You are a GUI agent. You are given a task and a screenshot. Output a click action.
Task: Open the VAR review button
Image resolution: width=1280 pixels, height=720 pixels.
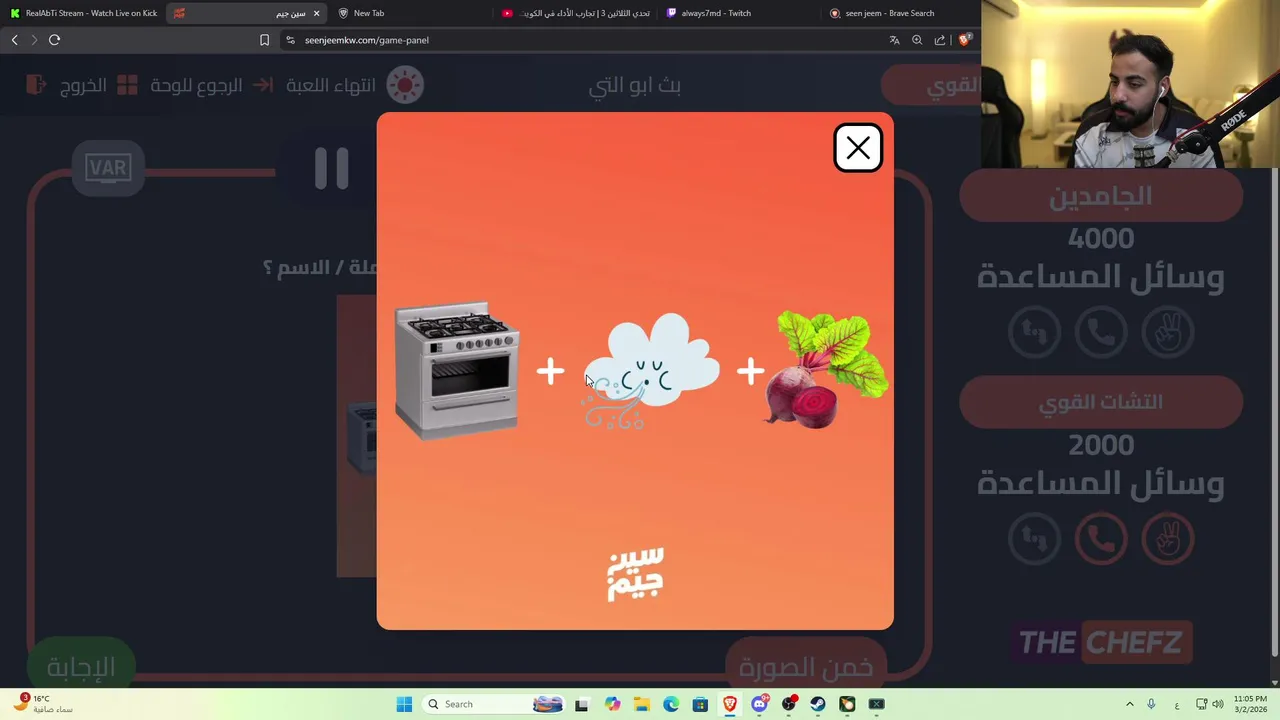point(108,167)
